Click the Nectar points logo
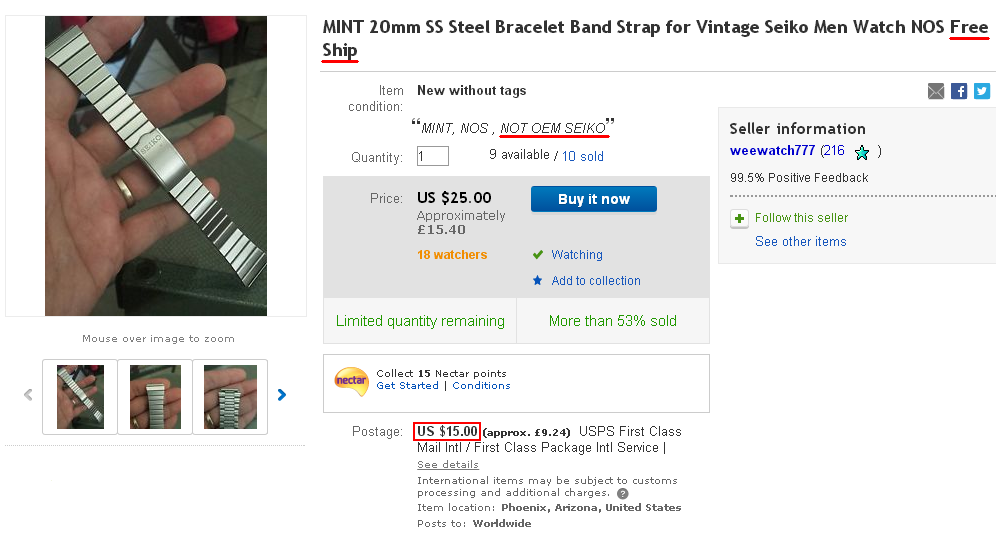 [351, 380]
